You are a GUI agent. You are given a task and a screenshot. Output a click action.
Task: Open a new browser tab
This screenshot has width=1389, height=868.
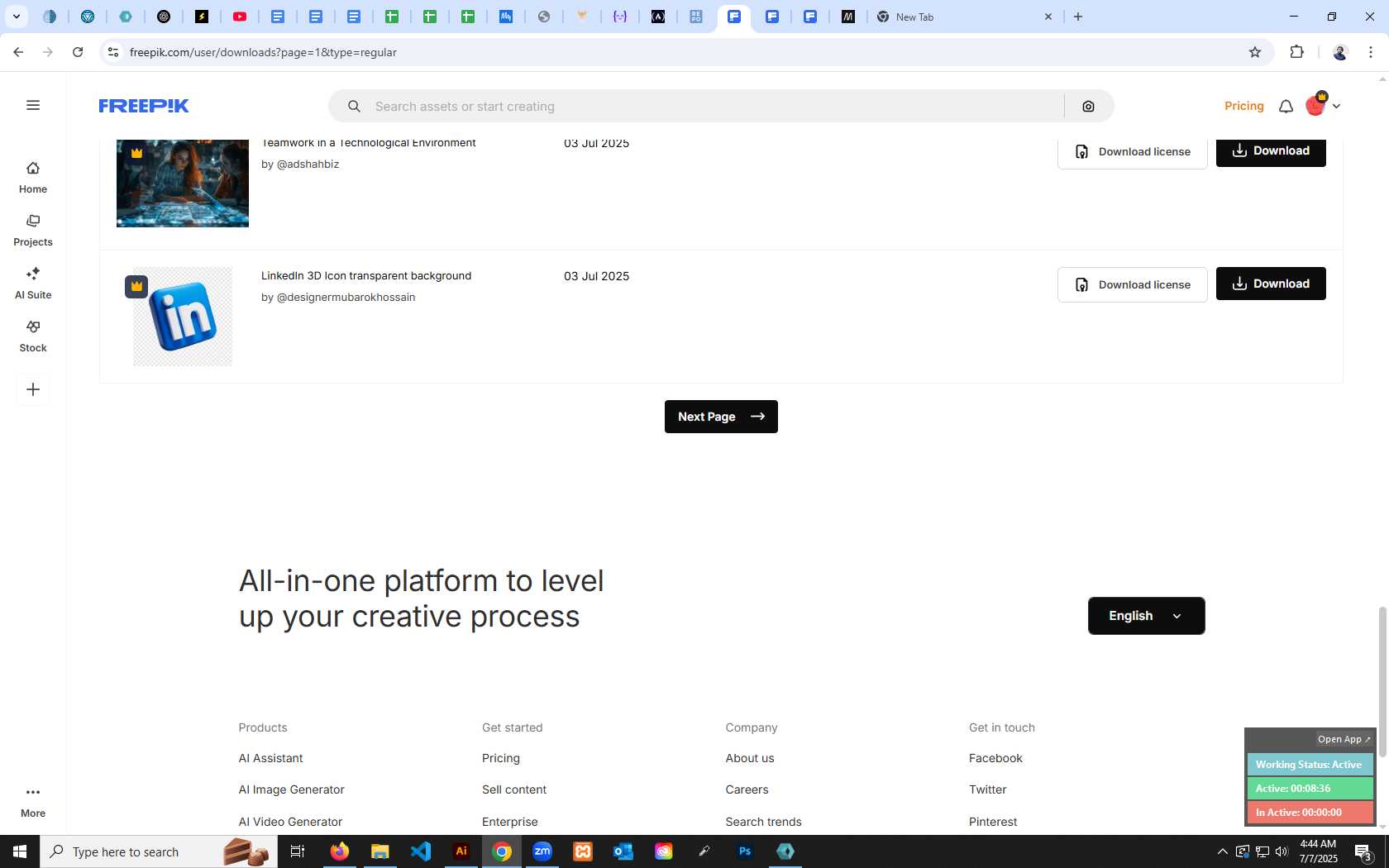click(x=1078, y=17)
